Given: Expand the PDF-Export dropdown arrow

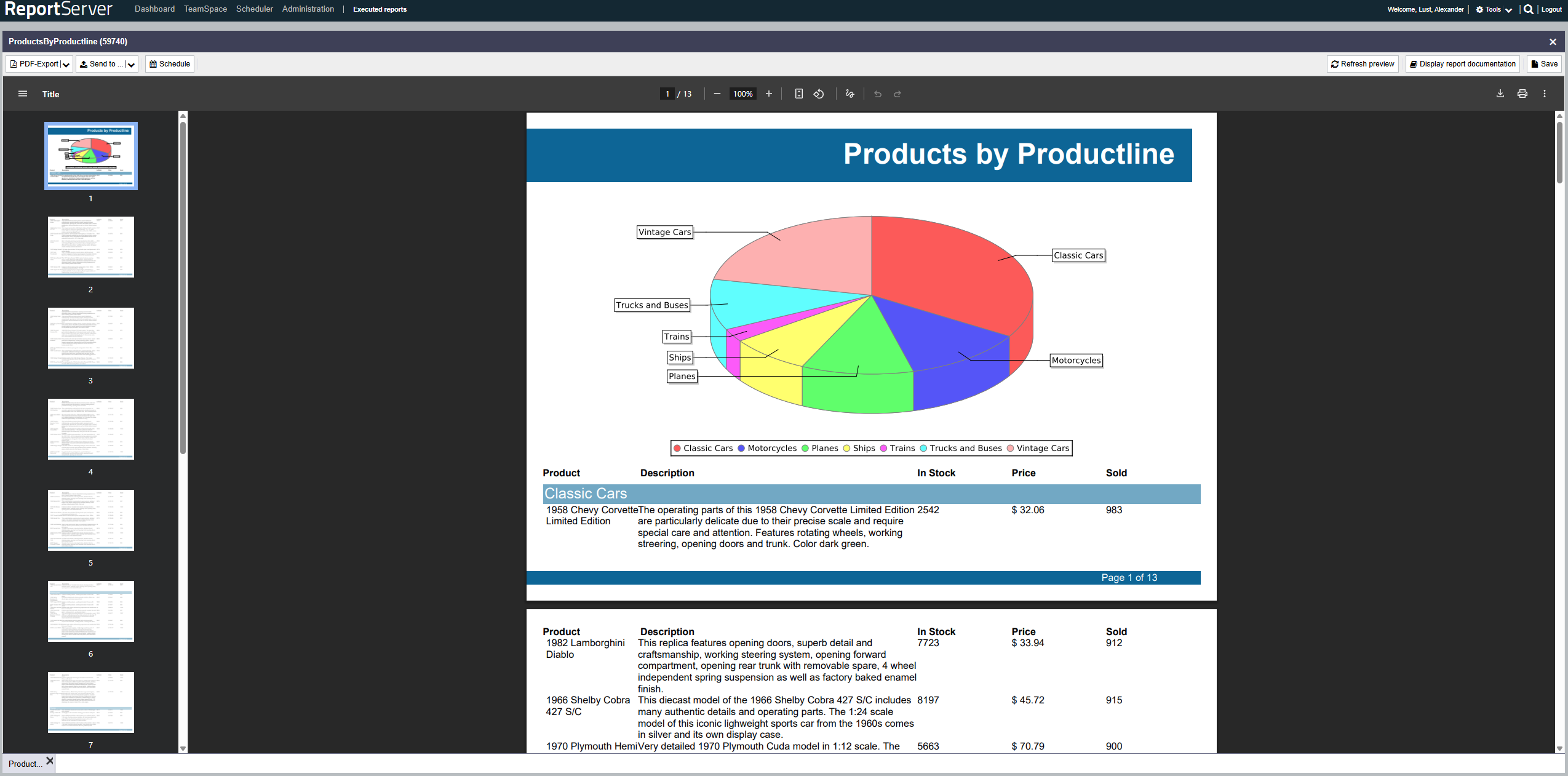Looking at the screenshot, I should click(x=66, y=65).
